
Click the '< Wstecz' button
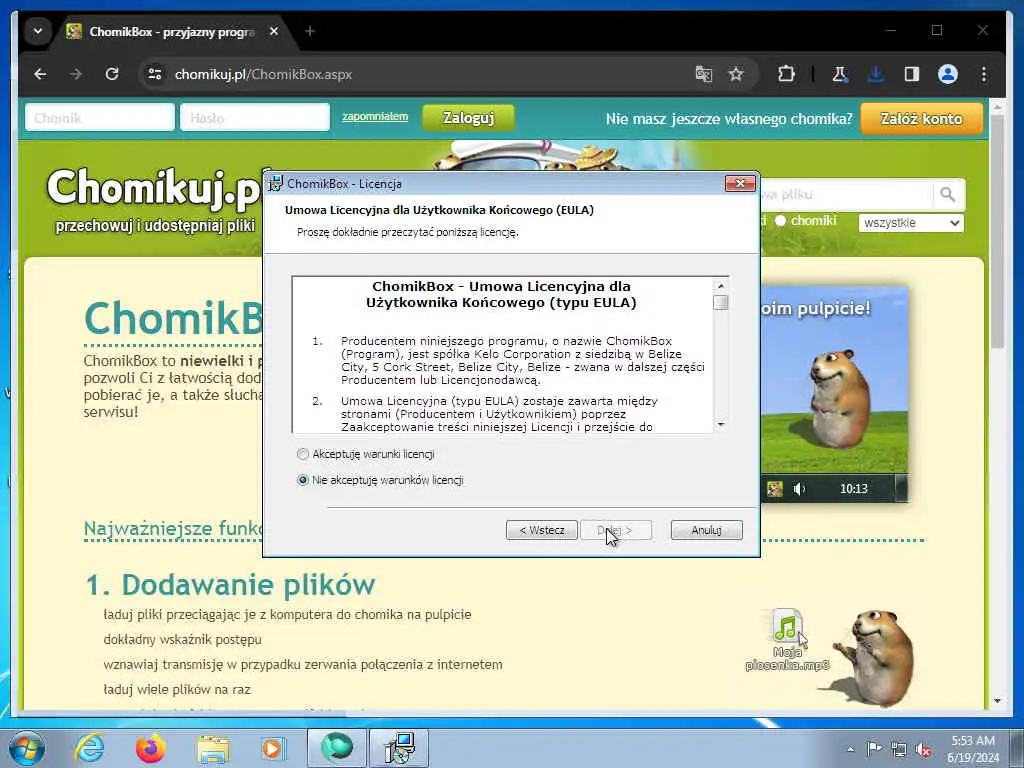(541, 530)
